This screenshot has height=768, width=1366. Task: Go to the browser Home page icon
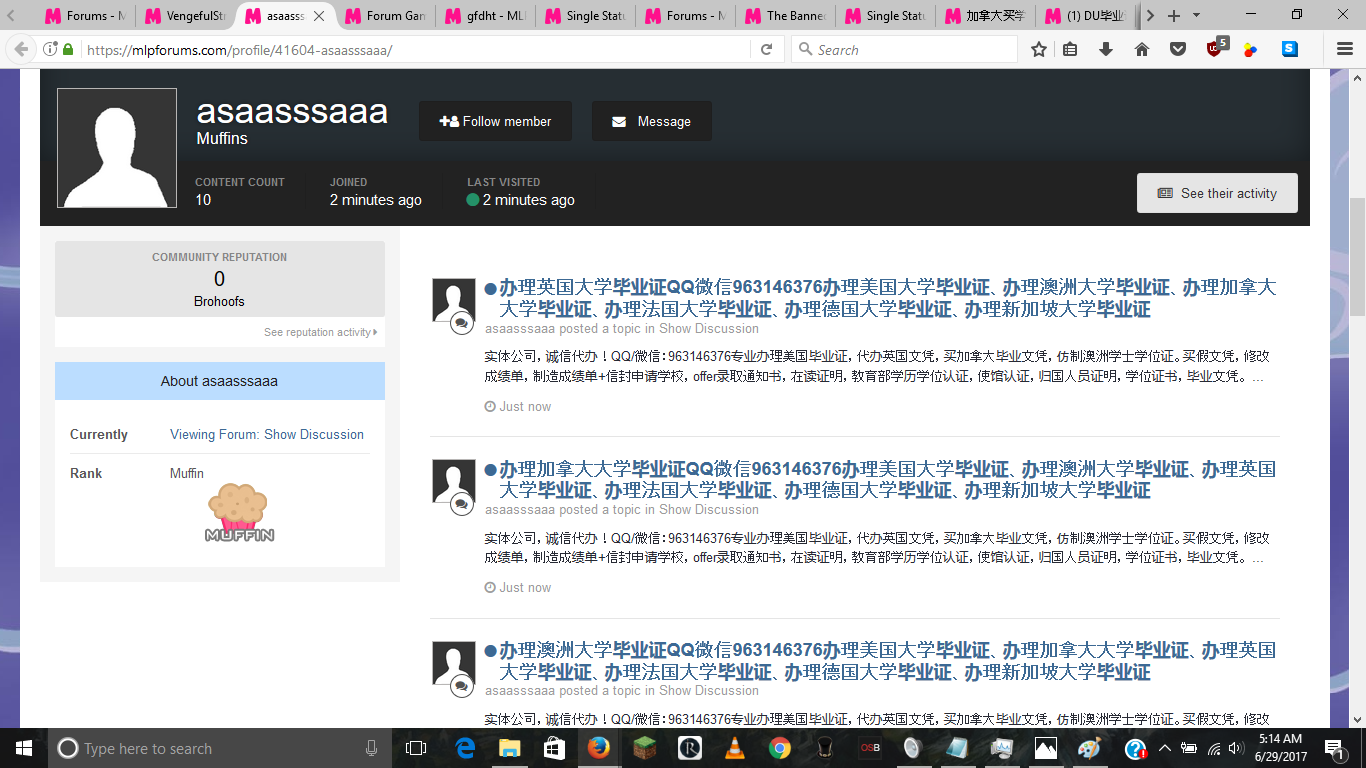[x=1142, y=49]
